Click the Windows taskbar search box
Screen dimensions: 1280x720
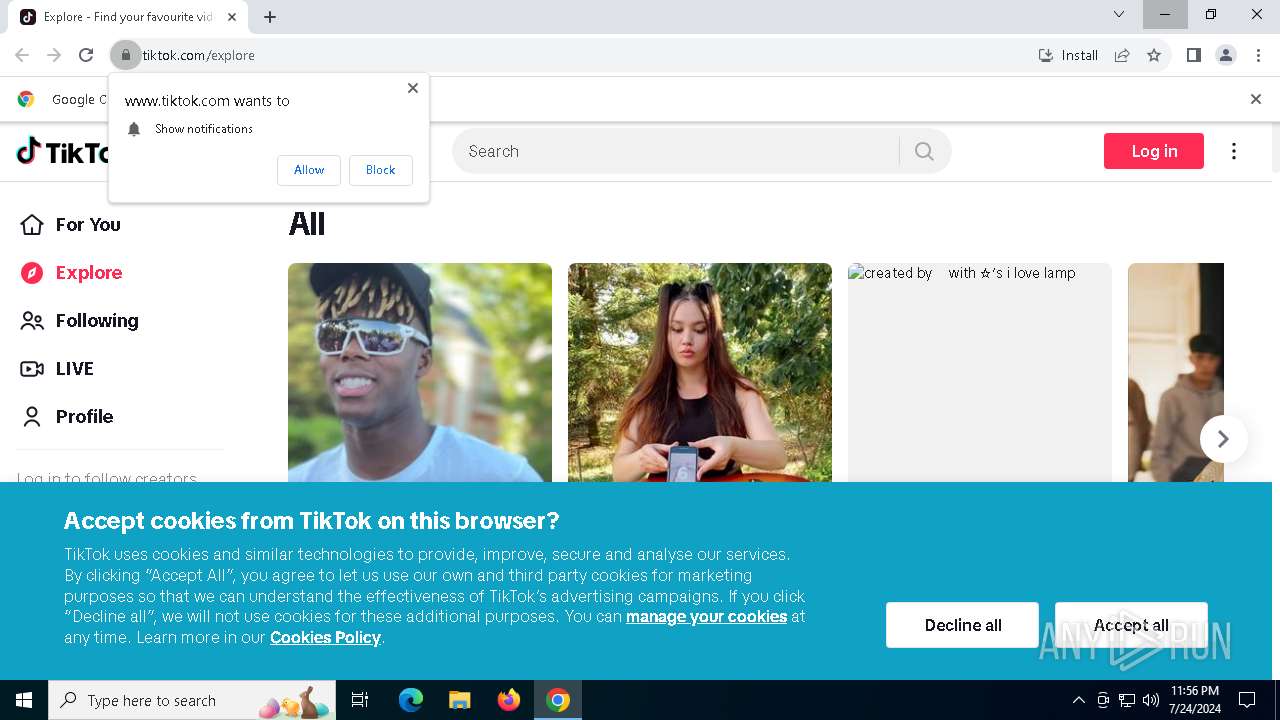[x=192, y=700]
